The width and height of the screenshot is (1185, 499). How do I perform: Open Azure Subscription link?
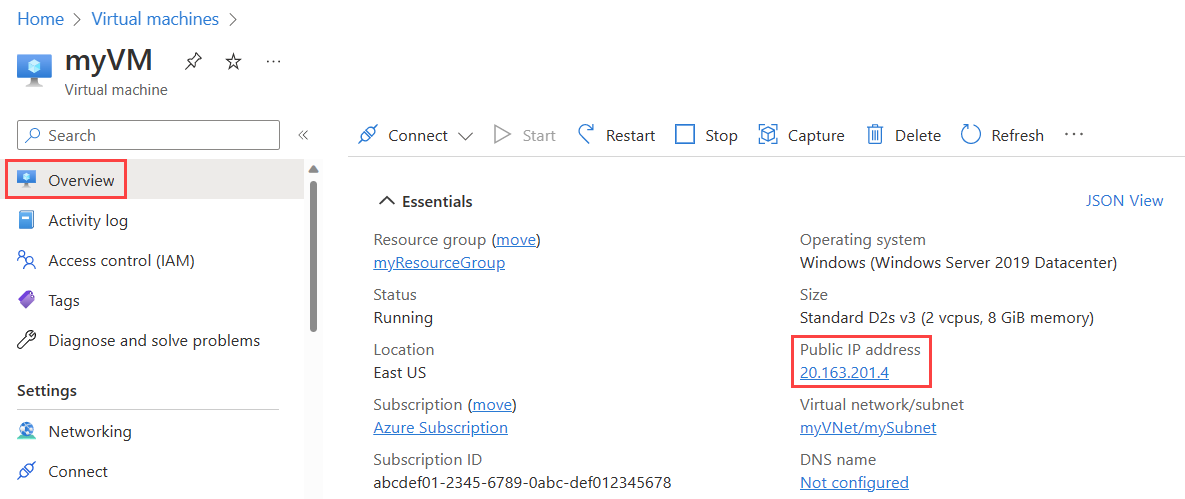click(441, 428)
